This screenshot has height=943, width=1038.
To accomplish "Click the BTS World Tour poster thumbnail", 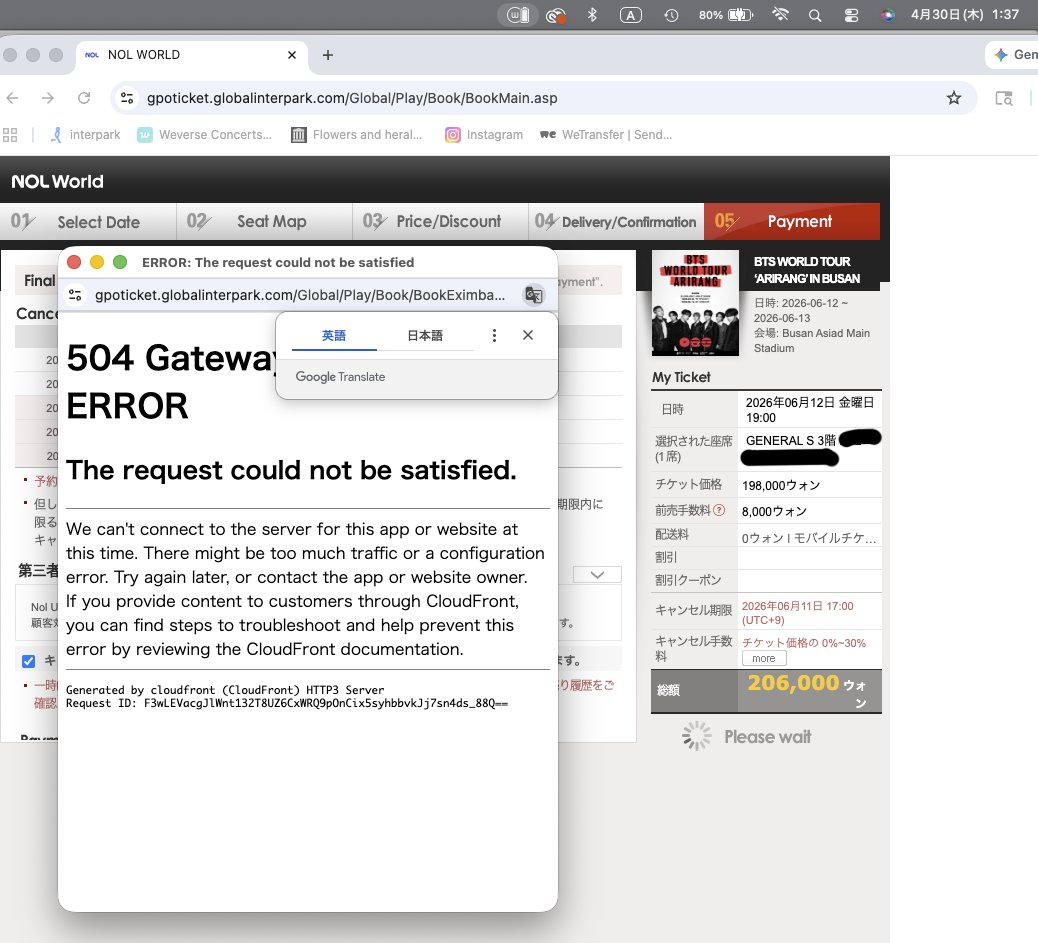I will click(x=695, y=303).
